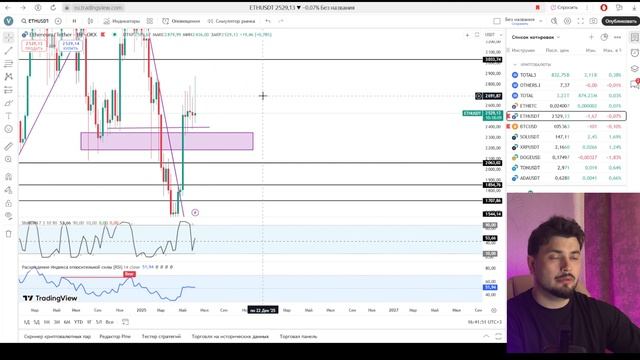The image size is (640, 360).
Task: Open the historical data trading tab
Action: click(230, 337)
